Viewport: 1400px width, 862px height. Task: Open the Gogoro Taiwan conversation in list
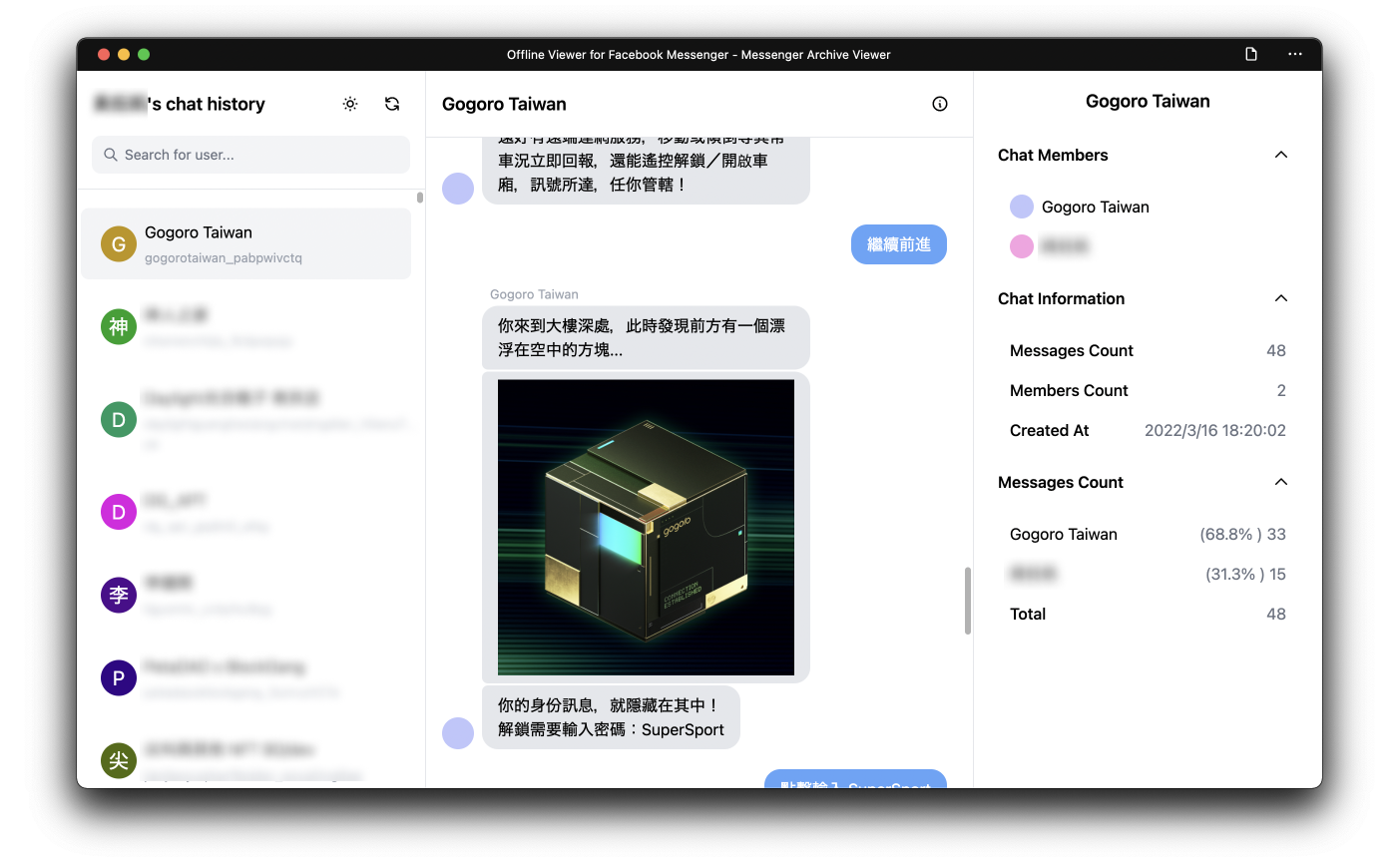pos(245,243)
